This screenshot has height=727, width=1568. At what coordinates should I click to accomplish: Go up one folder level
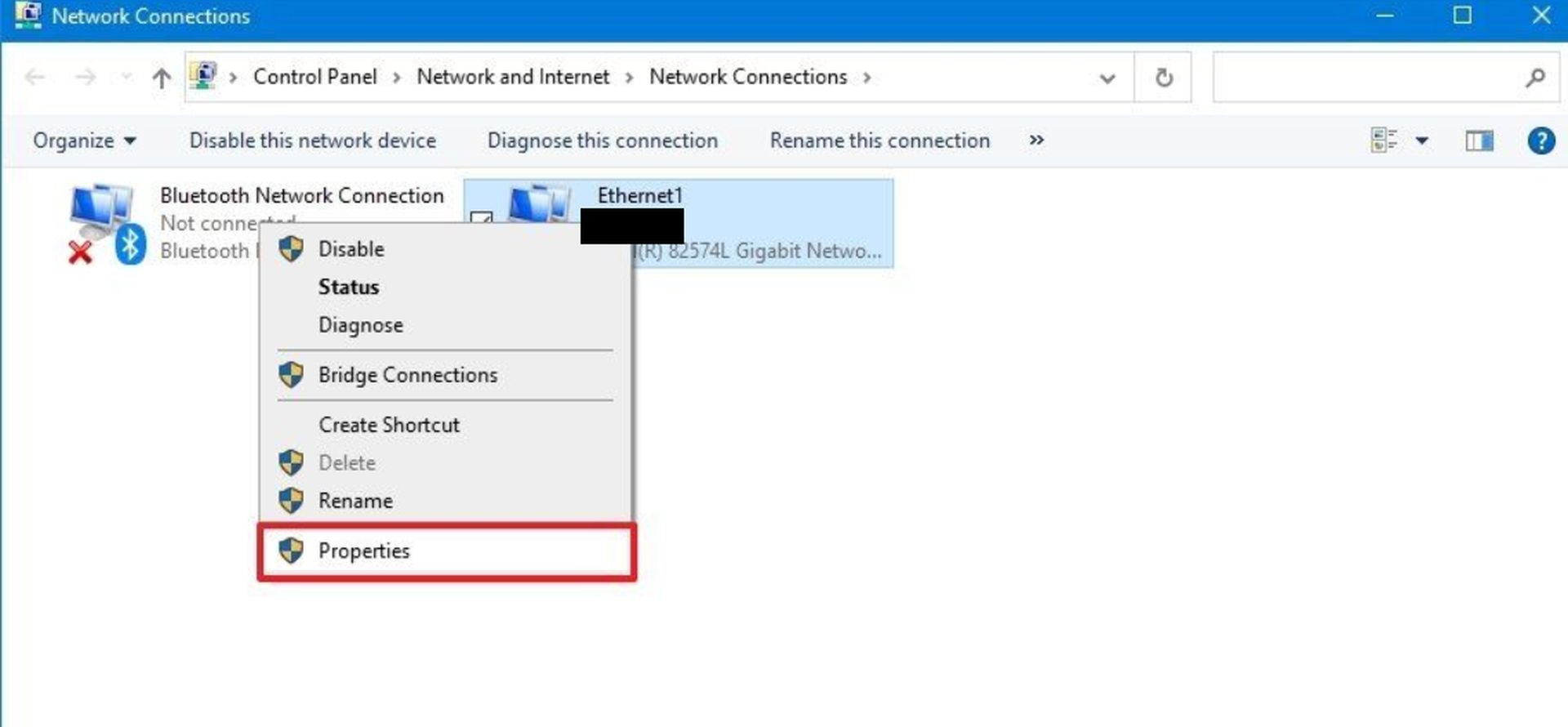point(162,78)
